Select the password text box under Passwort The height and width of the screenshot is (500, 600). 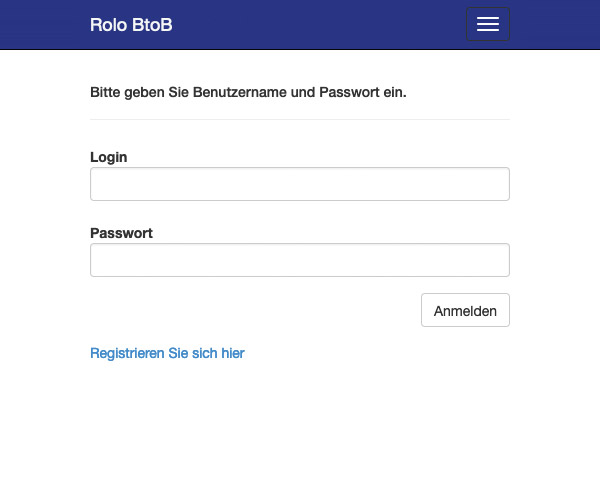(300, 260)
